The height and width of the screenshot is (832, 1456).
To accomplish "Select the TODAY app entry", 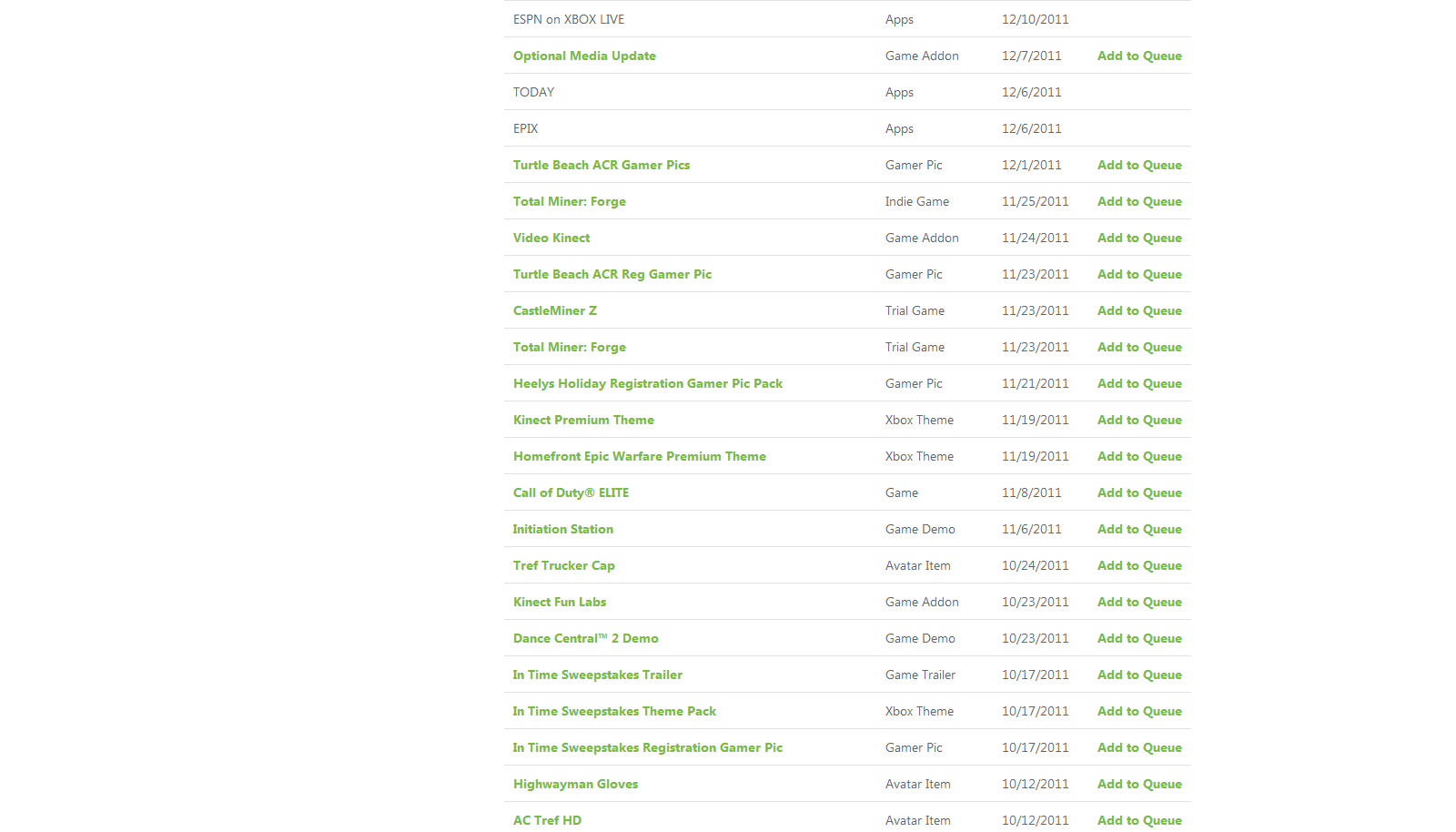I will [533, 92].
